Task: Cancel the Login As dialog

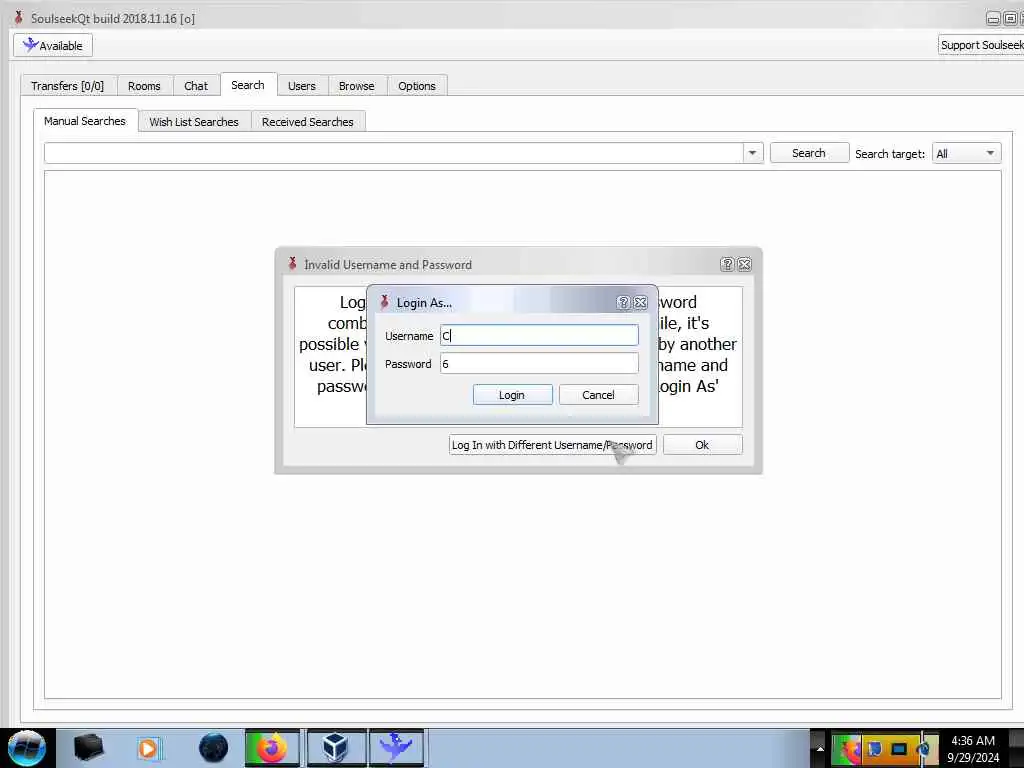Action: pyautogui.click(x=598, y=394)
